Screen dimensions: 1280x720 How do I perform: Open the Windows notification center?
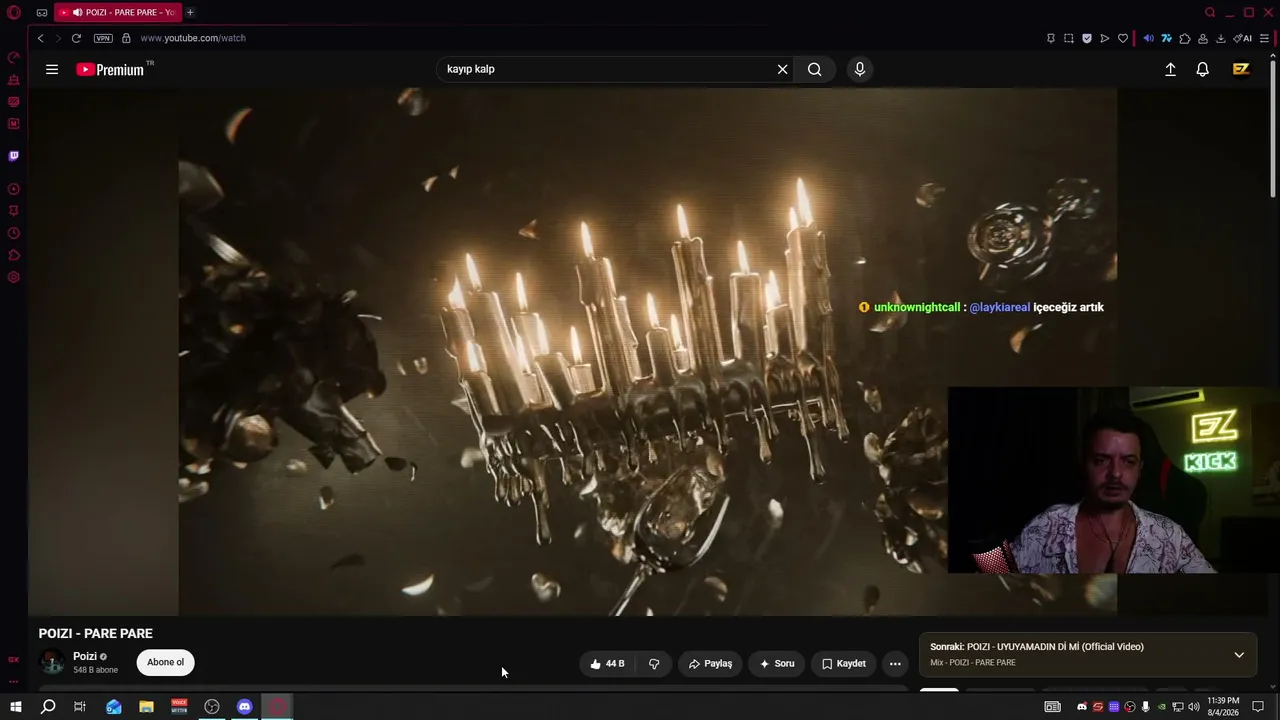coord(1258,707)
